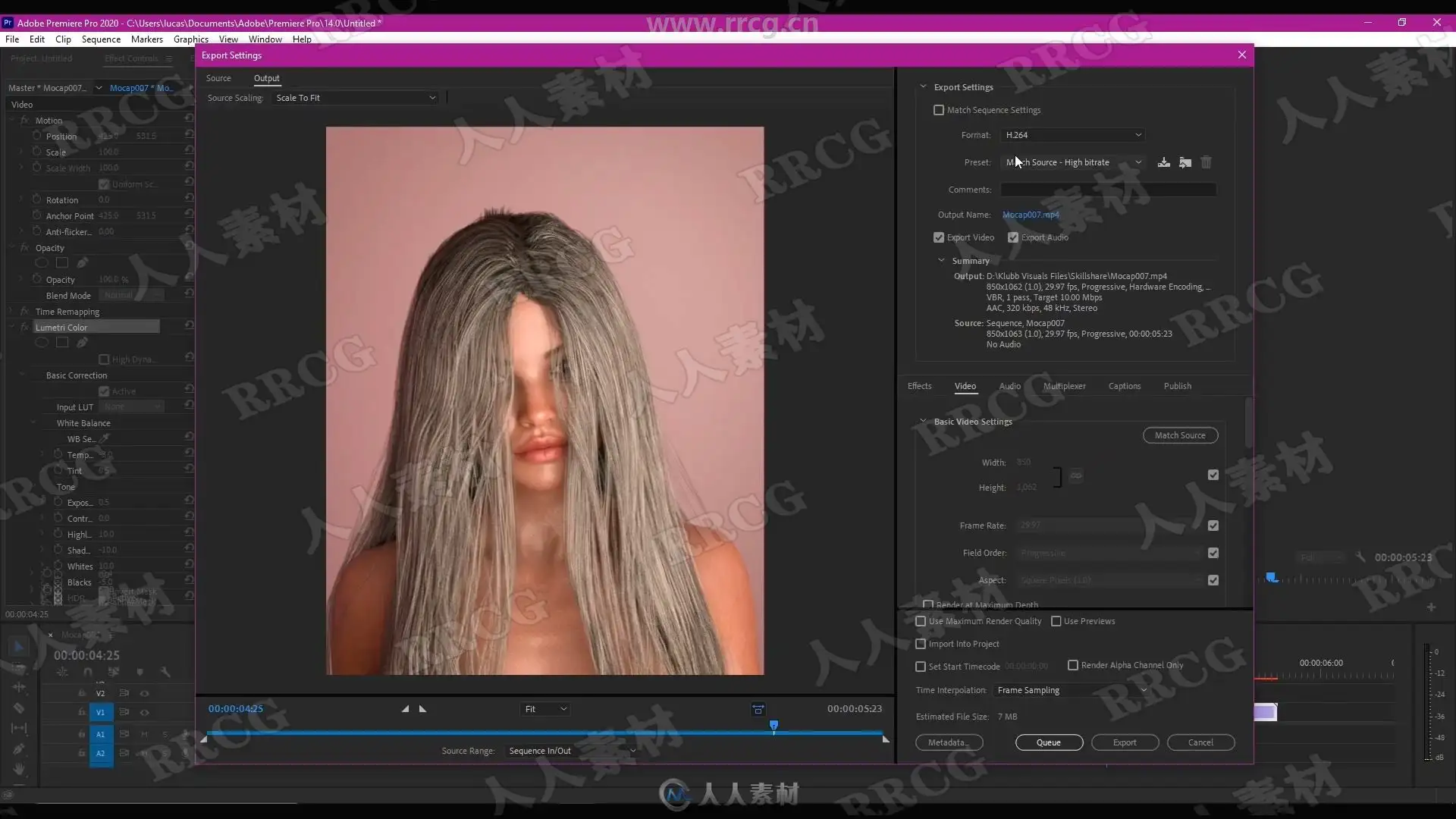Toggle the nest-sequence icon in the timeline header
The height and width of the screenshot is (819, 1456).
point(62,672)
